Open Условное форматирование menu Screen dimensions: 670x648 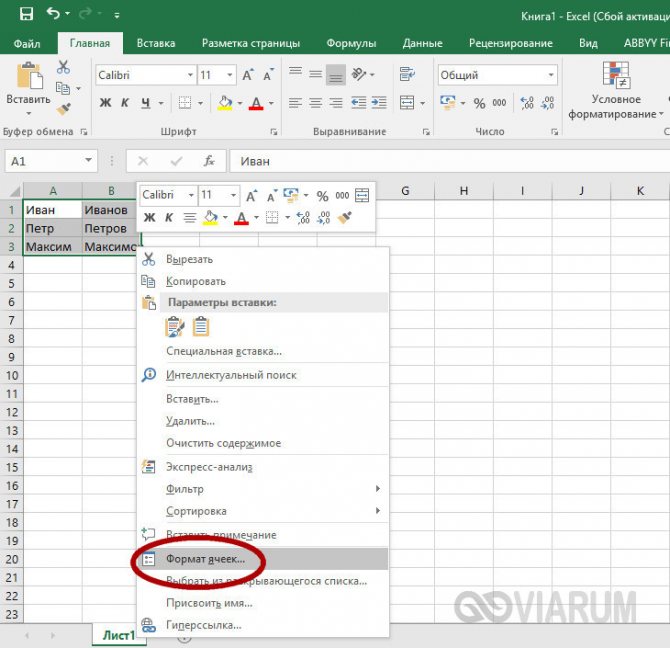pyautogui.click(x=616, y=91)
